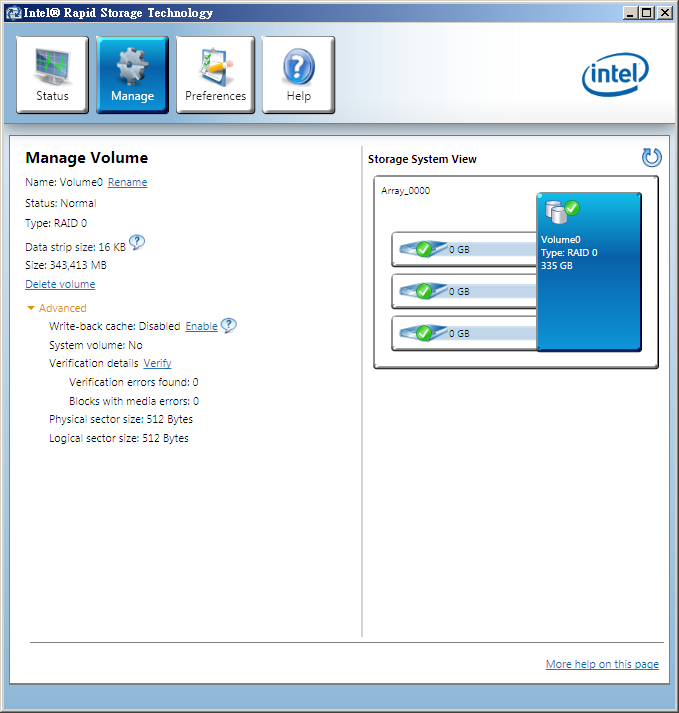679x713 pixels.
Task: Select the Manage tab
Action: 132,75
